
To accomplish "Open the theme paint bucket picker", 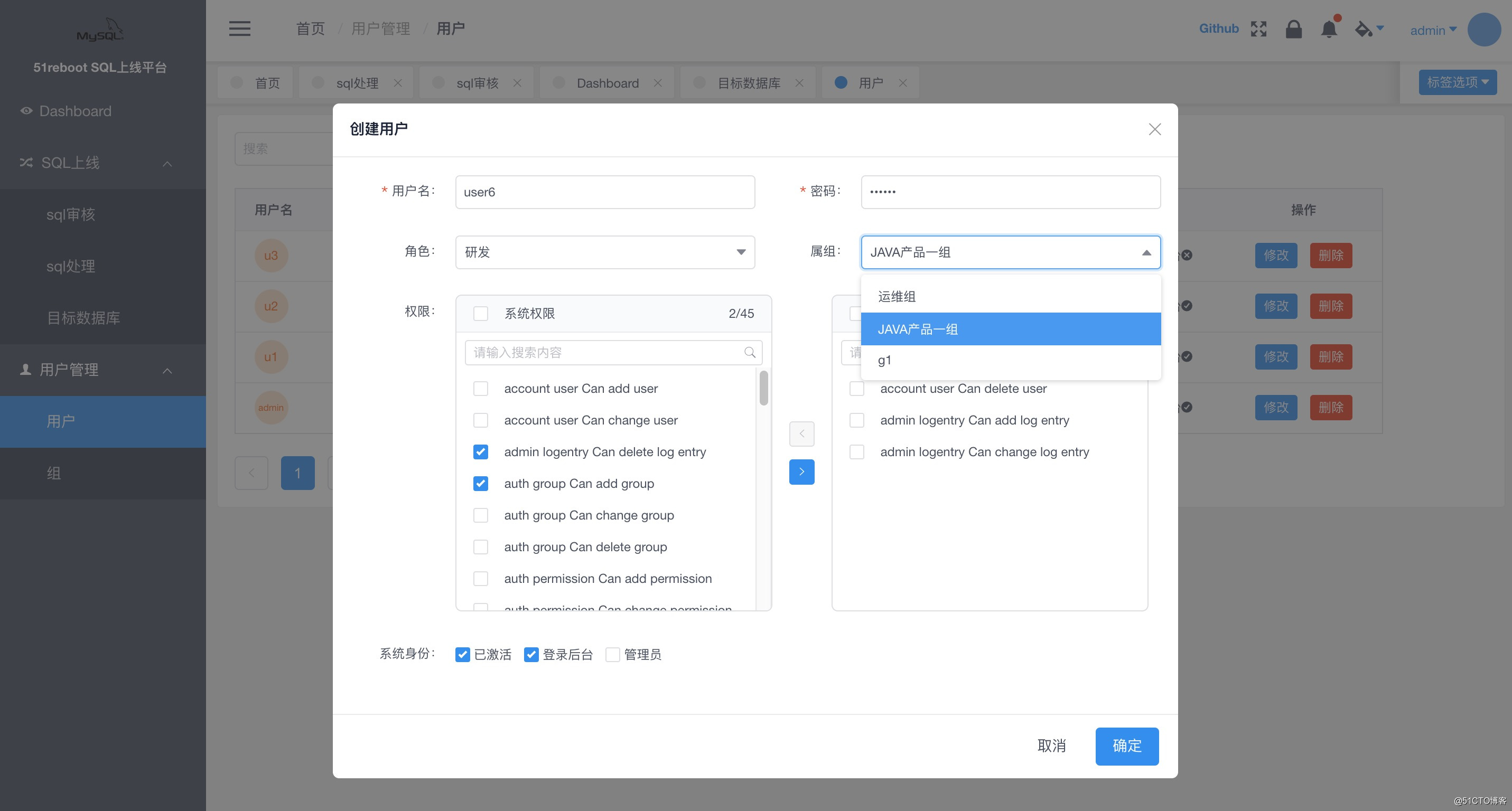I will (1369, 29).
